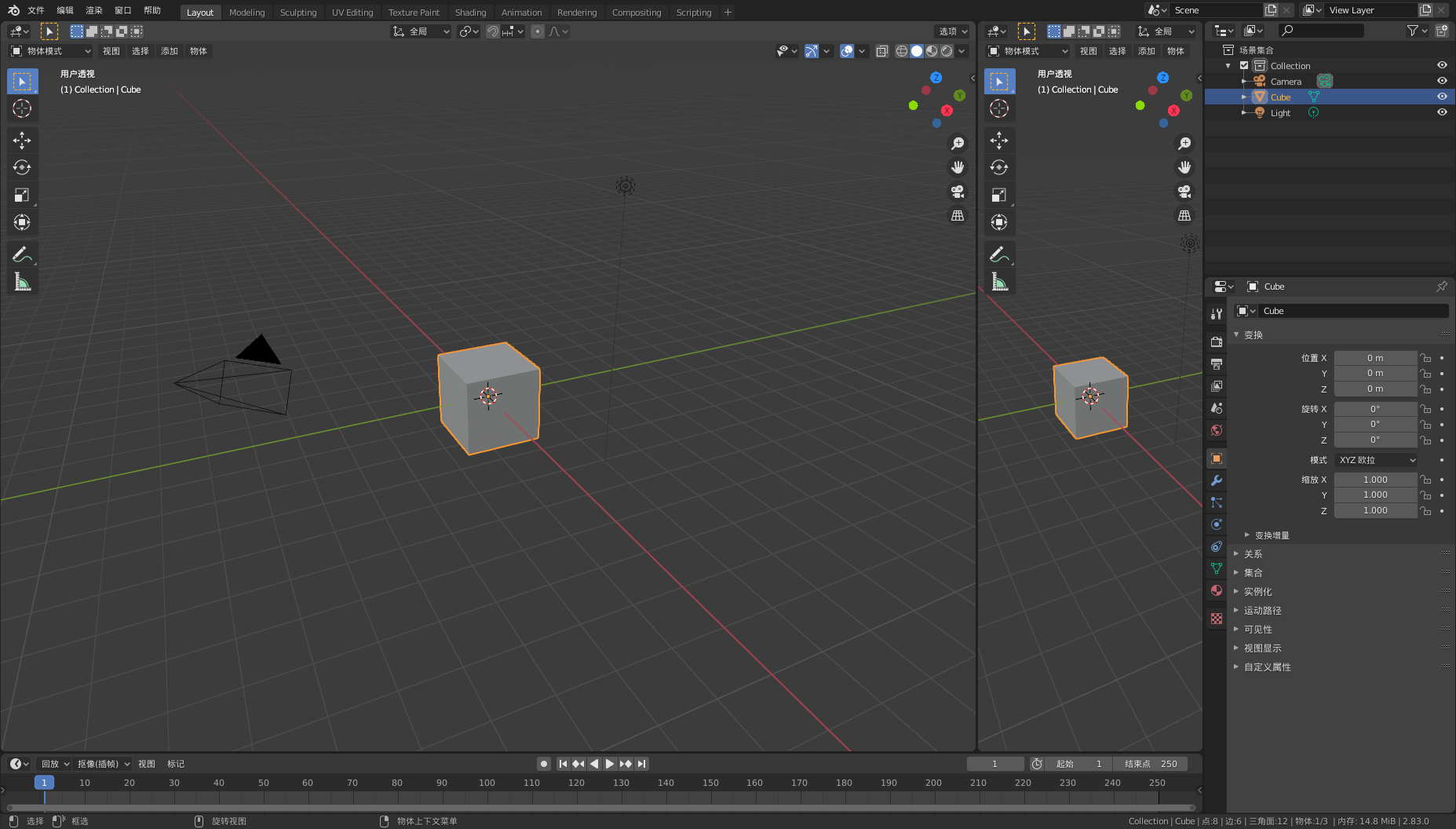Screen dimensions: 1456x829
Task: Select the Rotate tool
Action: point(22,166)
